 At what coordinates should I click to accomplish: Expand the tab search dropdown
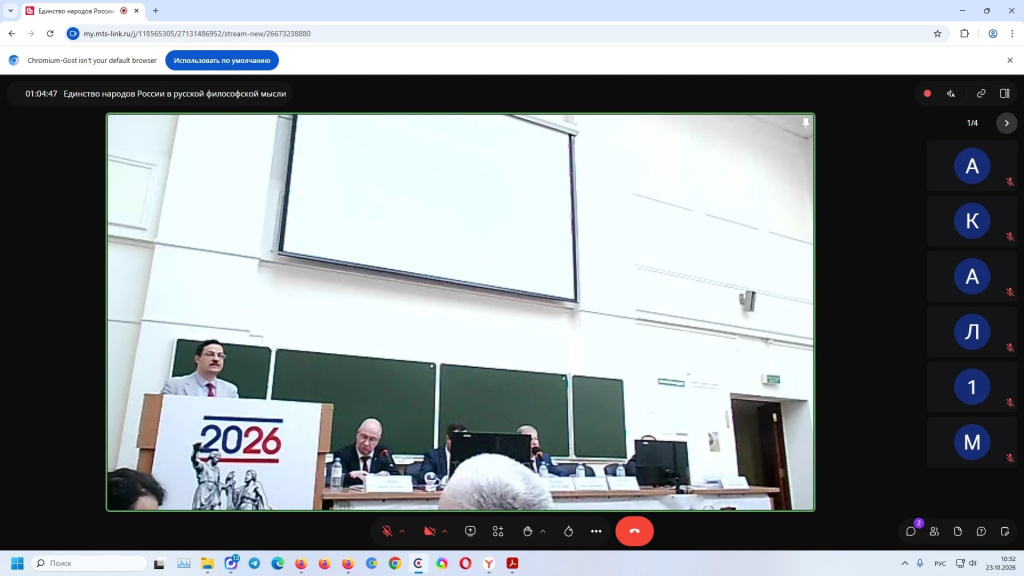[10, 11]
